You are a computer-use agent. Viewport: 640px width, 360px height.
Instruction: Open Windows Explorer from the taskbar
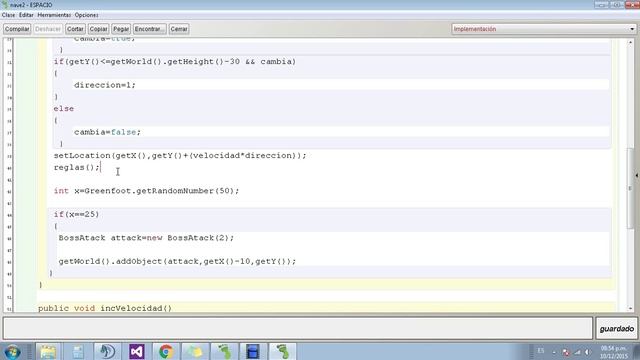[48, 351]
